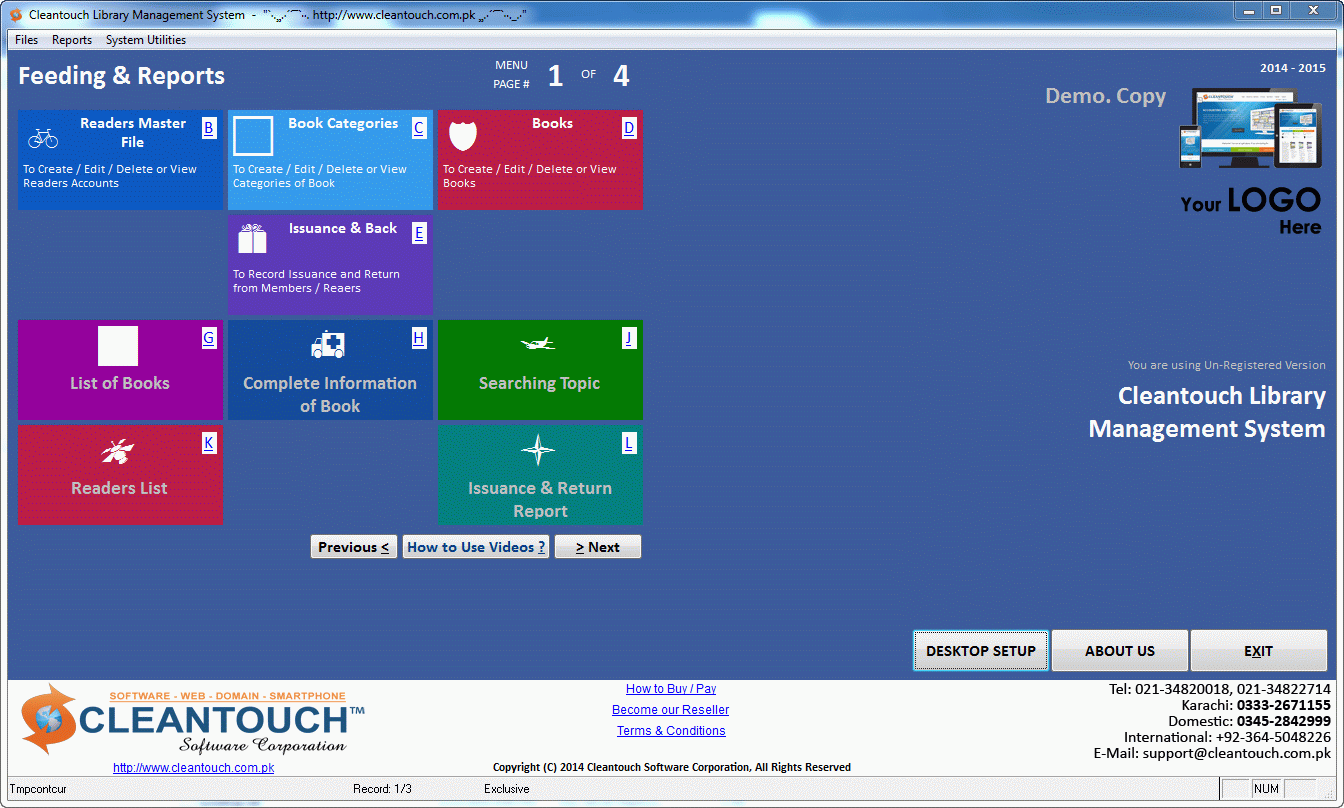Click the Cleantouch app icon in title bar

[x=16, y=14]
